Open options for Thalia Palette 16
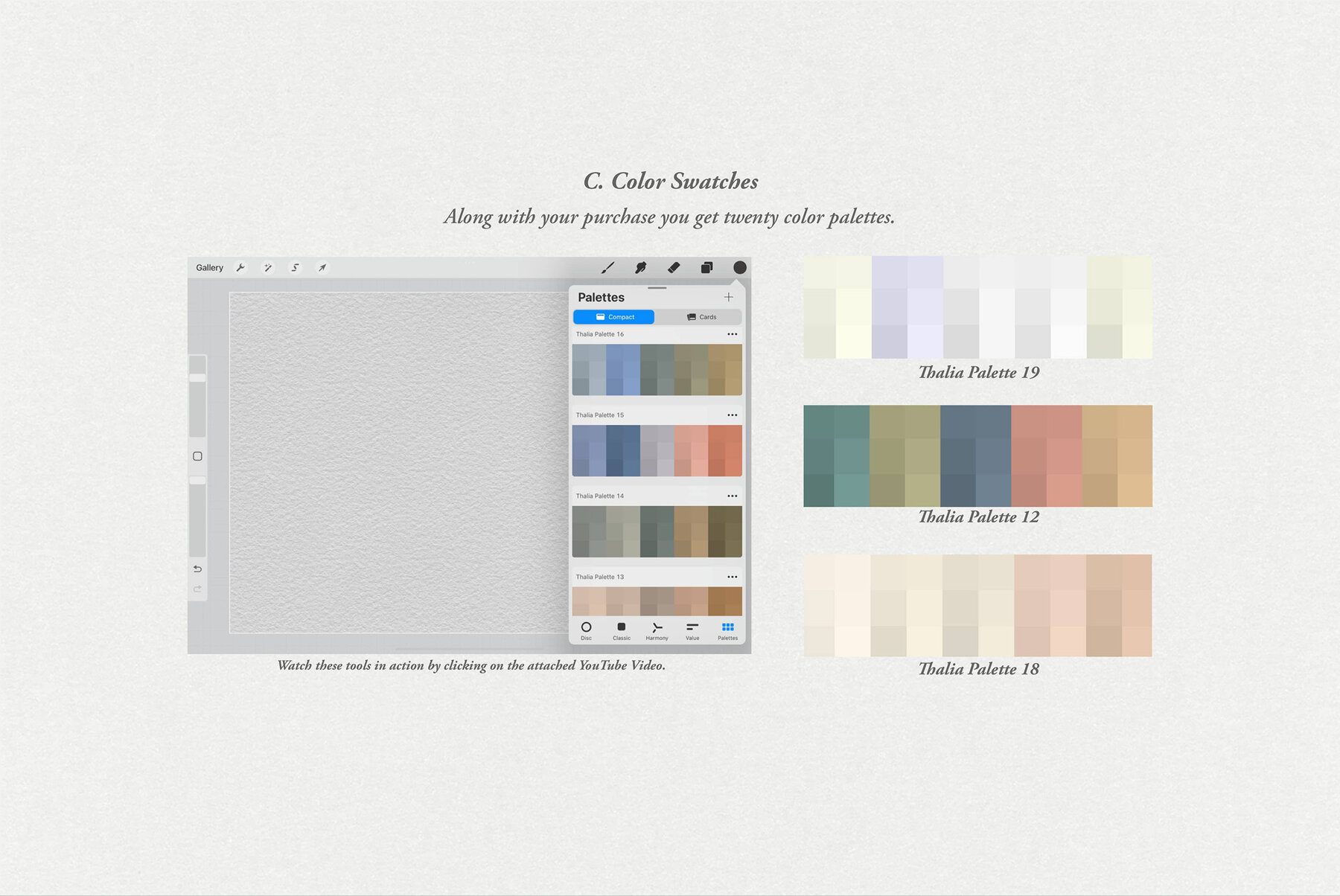Screen dimensions: 1340x896 point(733,334)
